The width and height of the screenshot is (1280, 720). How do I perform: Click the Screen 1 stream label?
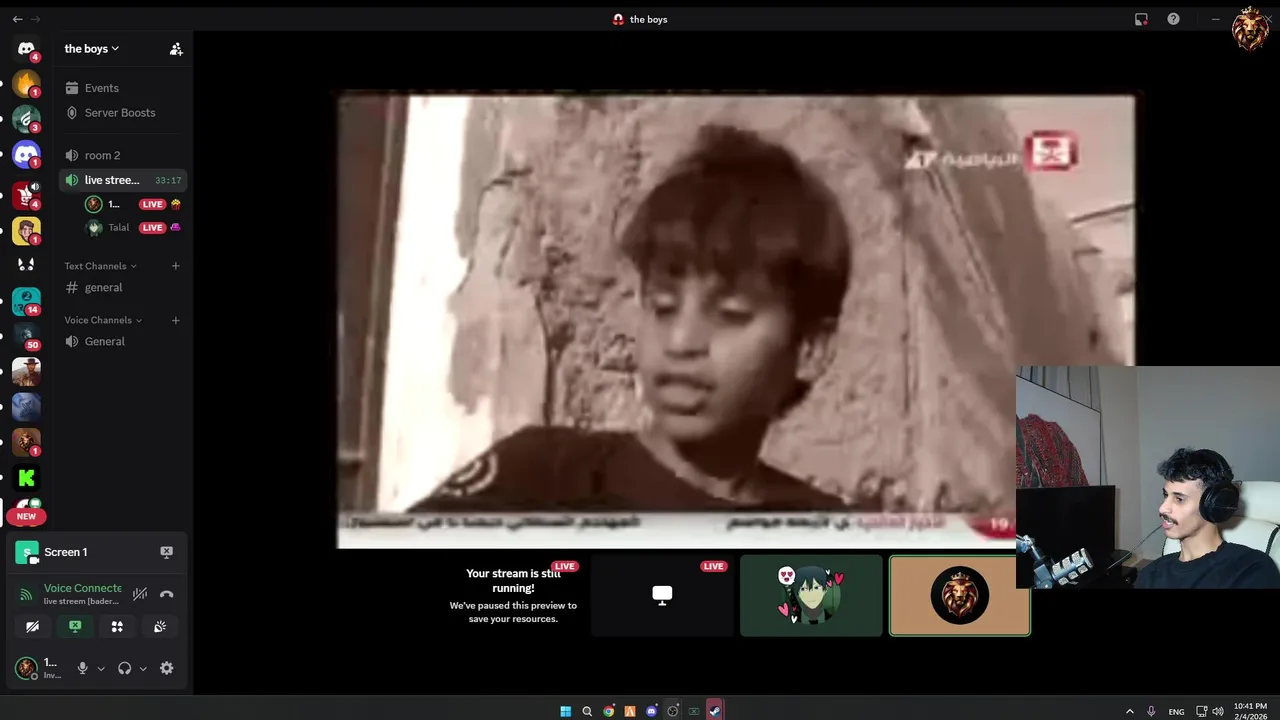65,552
